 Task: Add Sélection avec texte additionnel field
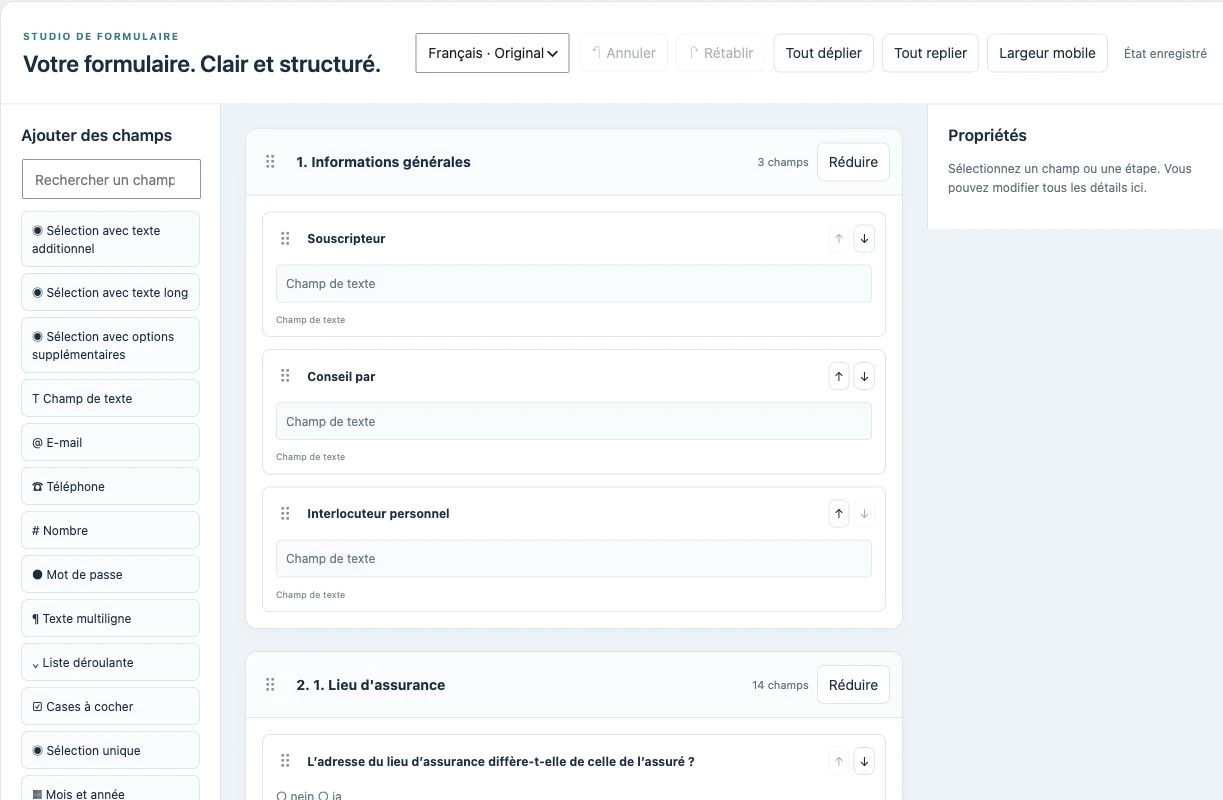pyautogui.click(x=110, y=239)
